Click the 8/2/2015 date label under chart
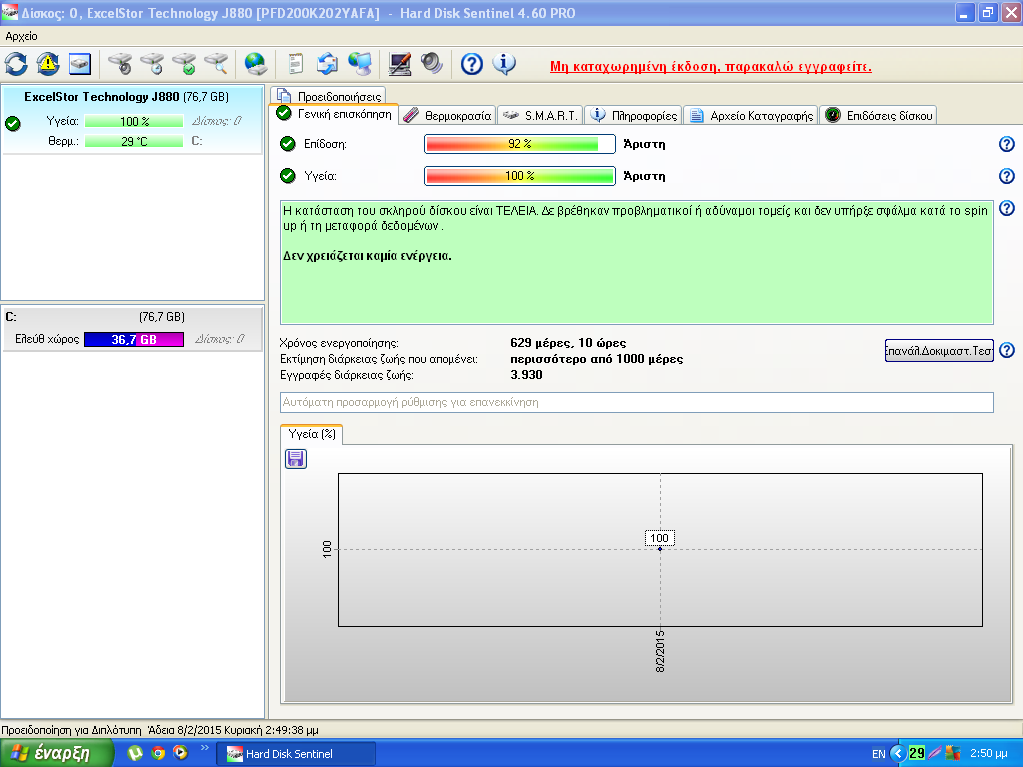 pyautogui.click(x=660, y=651)
